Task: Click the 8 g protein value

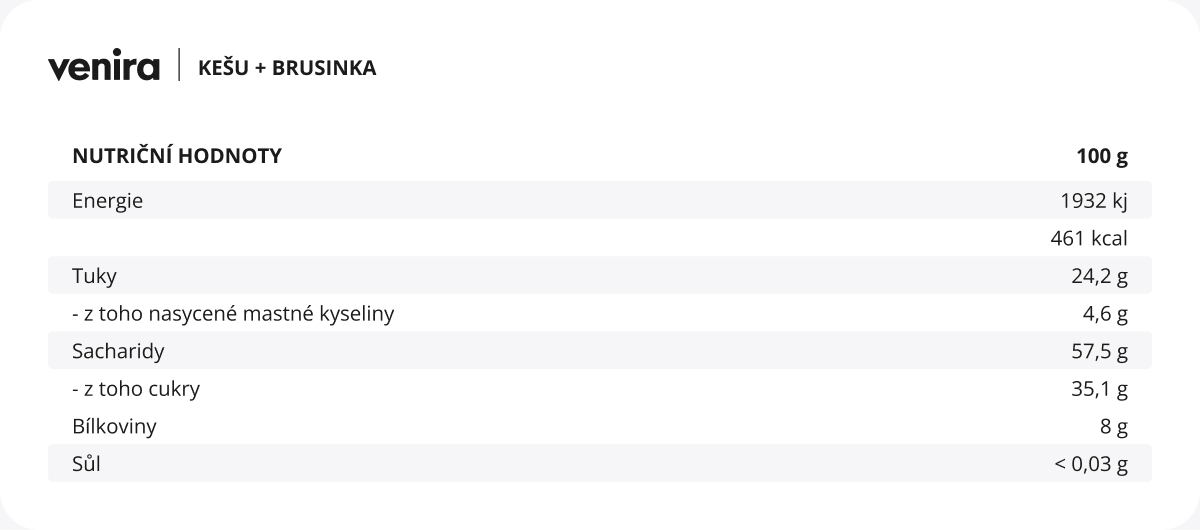Action: pyautogui.click(x=1115, y=427)
